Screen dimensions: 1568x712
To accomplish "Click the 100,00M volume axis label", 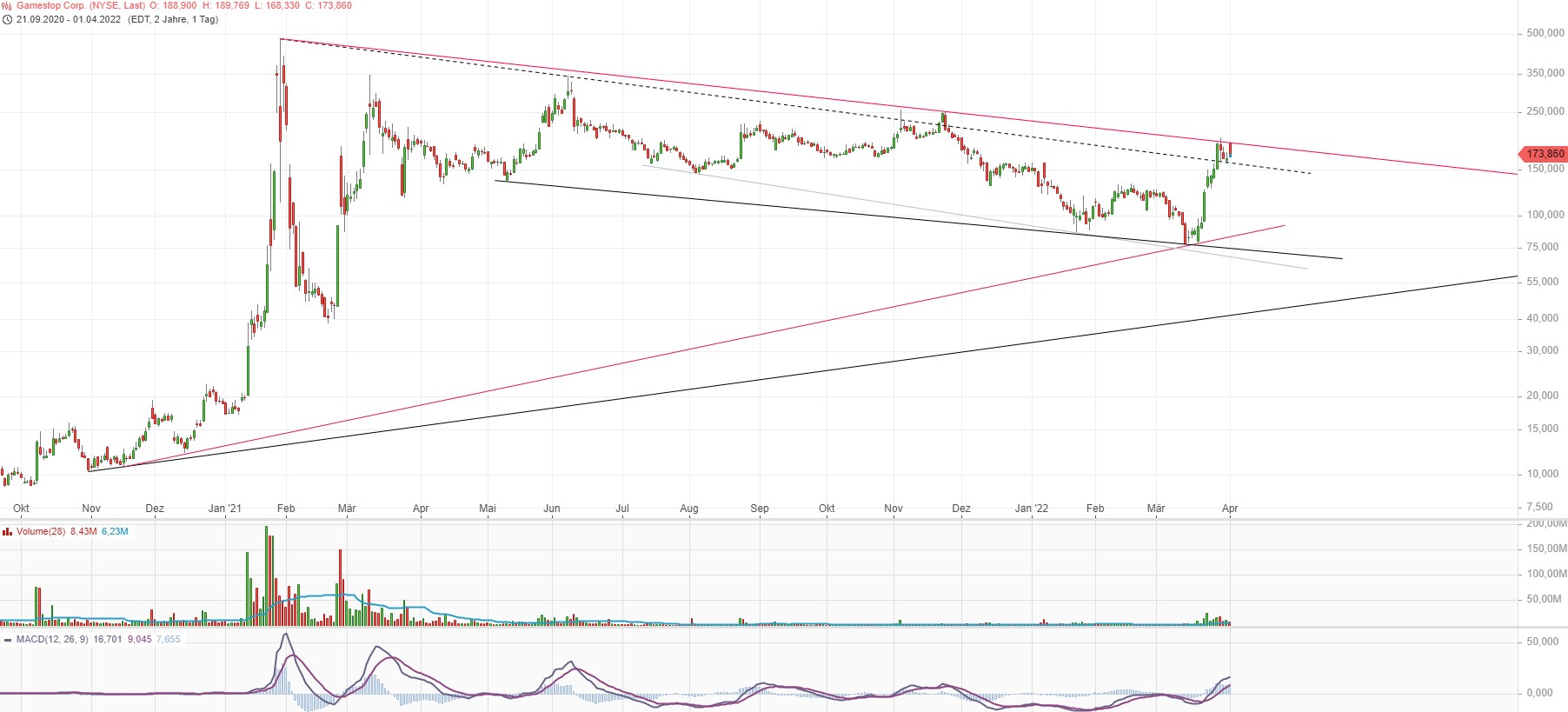I will pyautogui.click(x=1547, y=574).
